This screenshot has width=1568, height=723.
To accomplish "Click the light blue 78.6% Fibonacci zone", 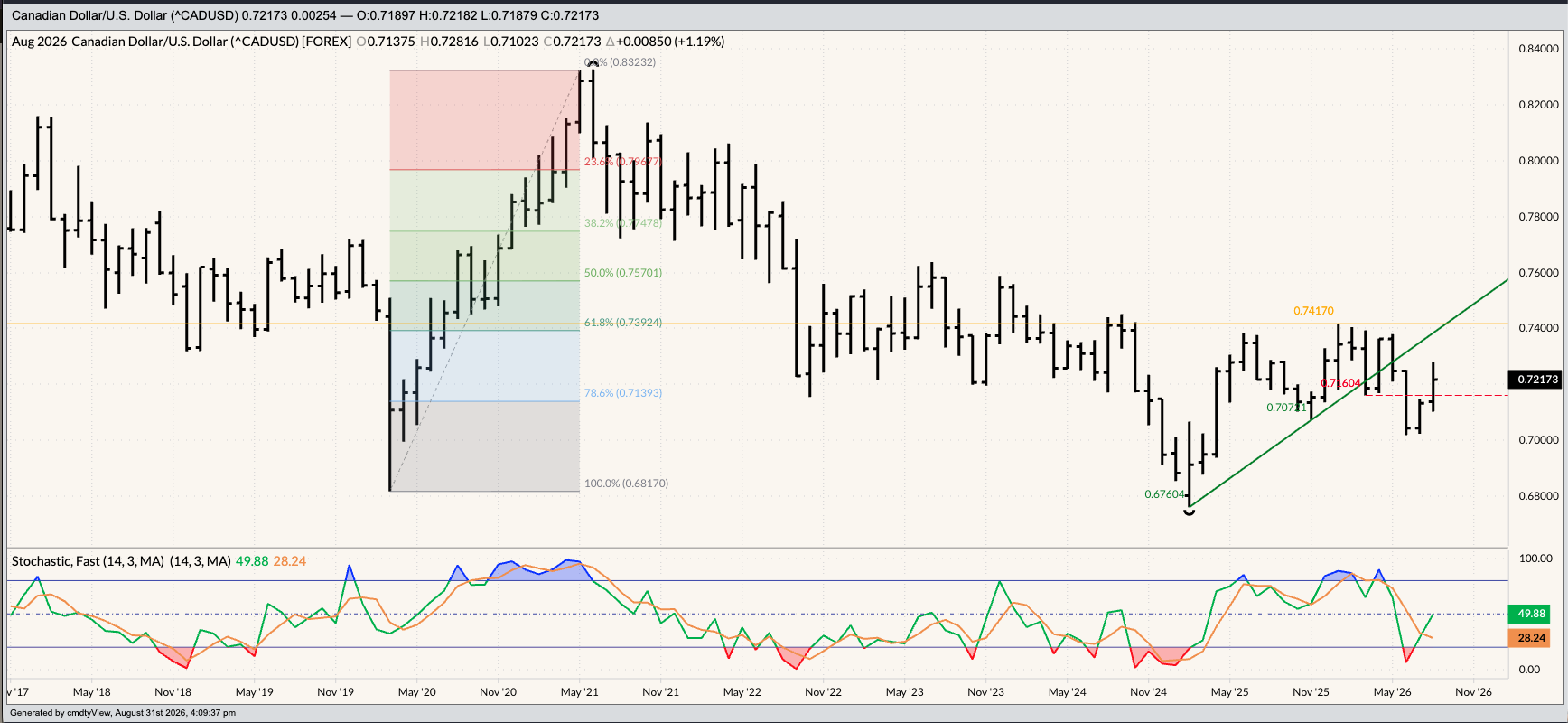I will tap(484, 366).
